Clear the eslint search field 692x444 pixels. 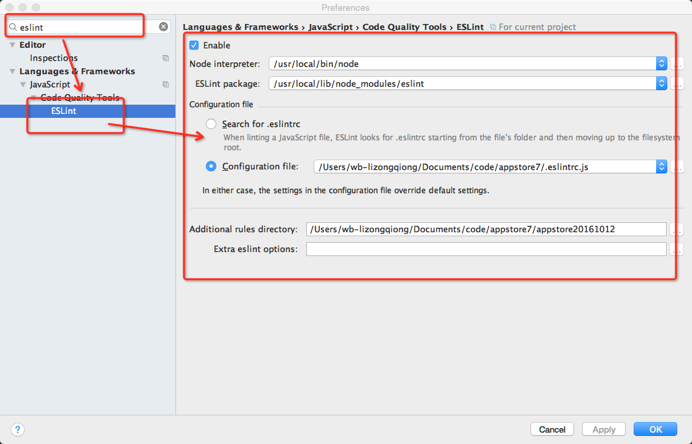coord(163,27)
